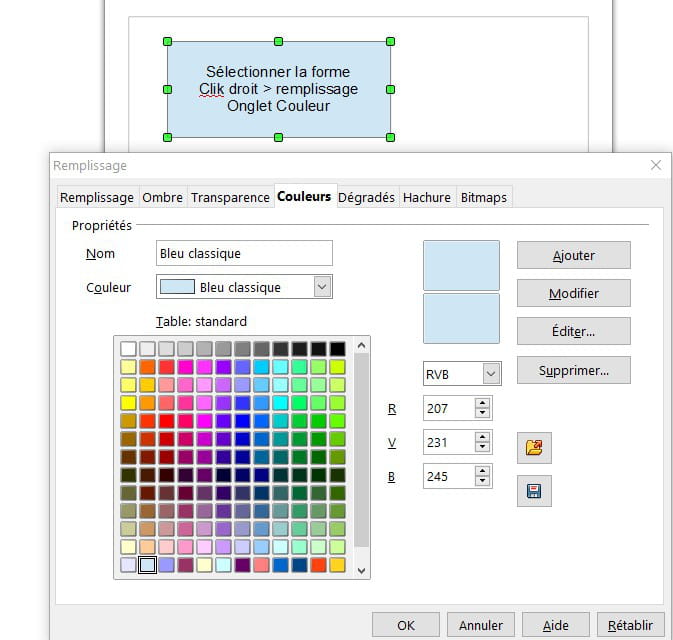Choose the dark purple swatch in the bottom row
673x640 pixels.
click(243, 565)
